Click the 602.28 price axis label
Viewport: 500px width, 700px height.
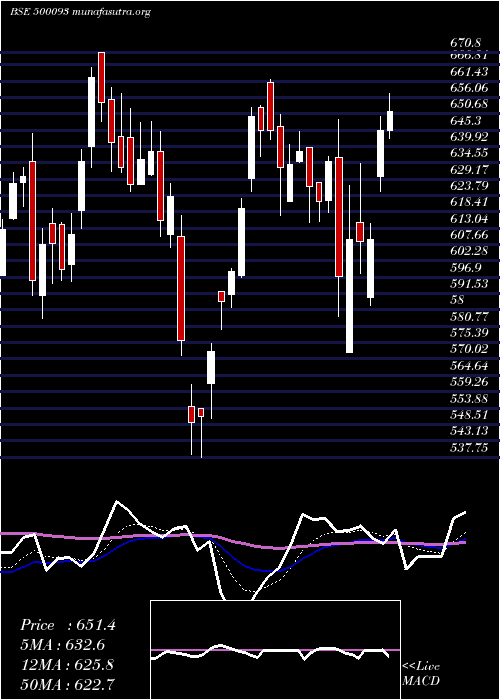(469, 251)
